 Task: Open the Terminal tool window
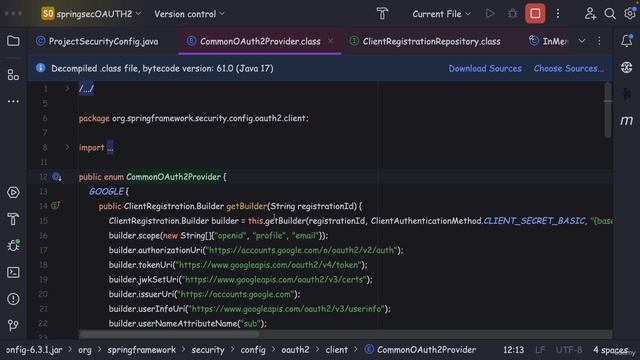13,272
